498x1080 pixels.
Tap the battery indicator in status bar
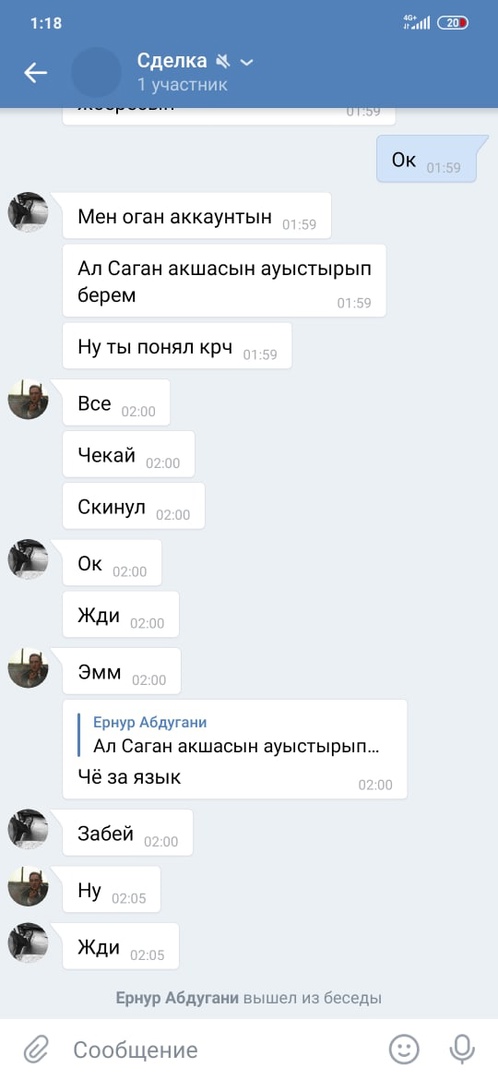tap(453, 23)
